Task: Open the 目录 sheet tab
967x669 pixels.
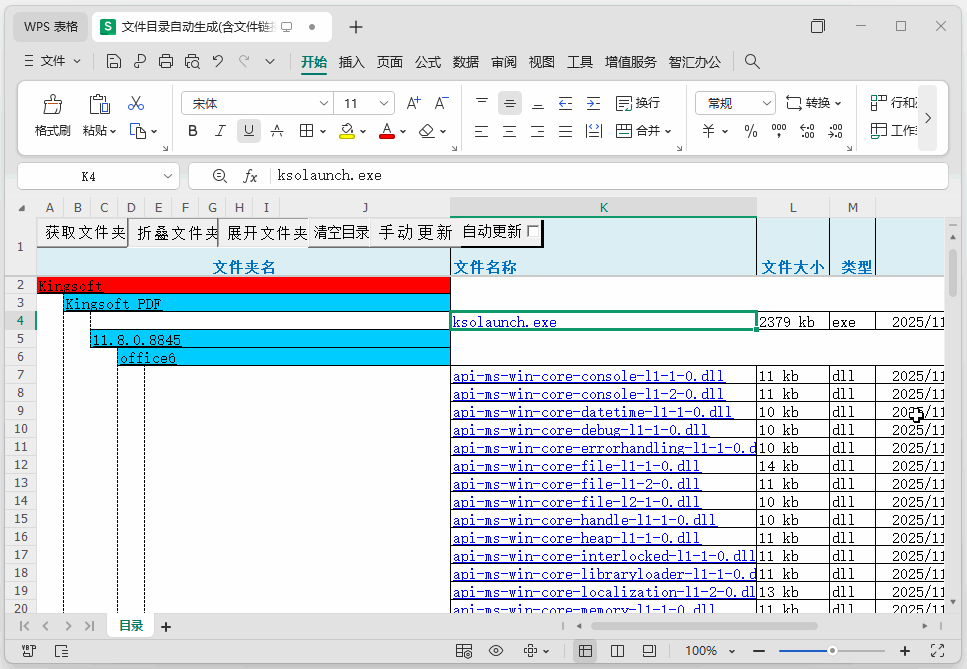Action: point(131,625)
